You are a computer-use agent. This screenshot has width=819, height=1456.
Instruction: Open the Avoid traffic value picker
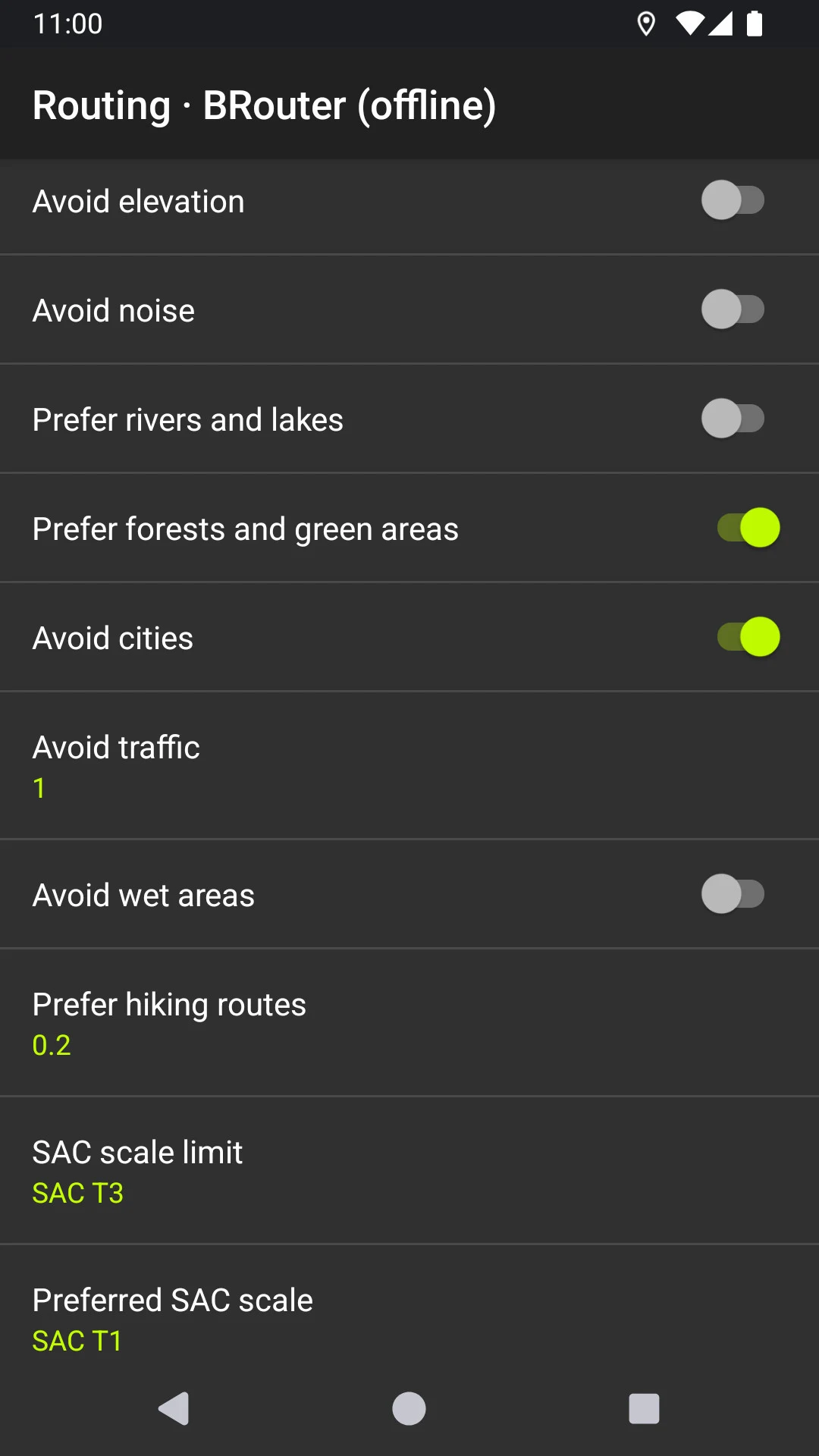pyautogui.click(x=409, y=765)
